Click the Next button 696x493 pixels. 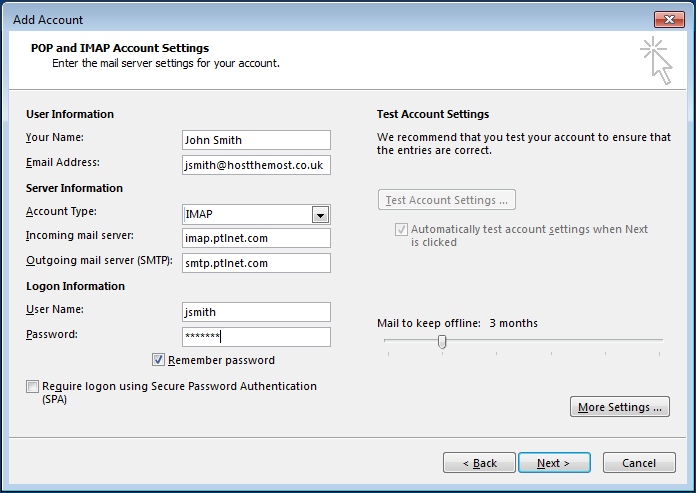coord(553,463)
